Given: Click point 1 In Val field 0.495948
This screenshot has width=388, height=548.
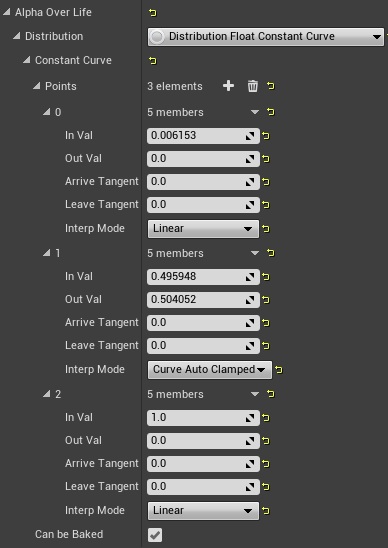Looking at the screenshot, I should (x=203, y=277).
